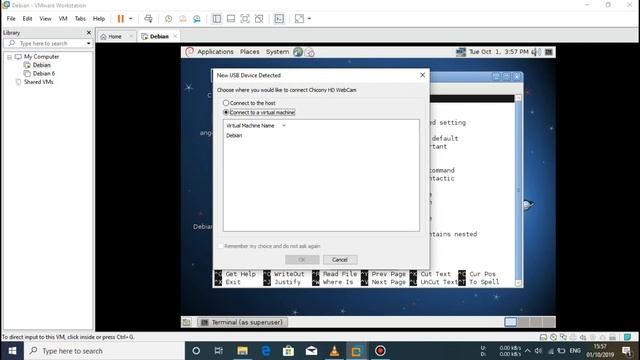Open Task View on the taskbar
This screenshot has width=640, height=360.
pos(219,351)
